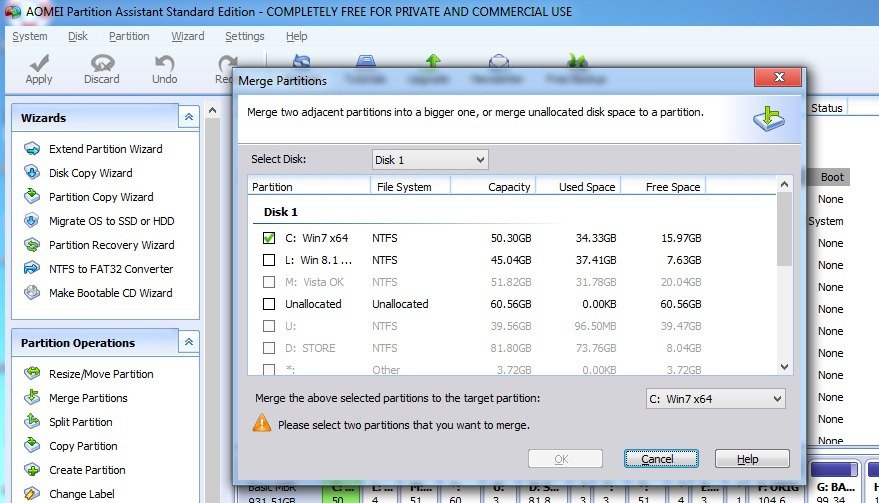The width and height of the screenshot is (879, 503).
Task: Click the Help button in dialog
Action: pyautogui.click(x=752, y=459)
